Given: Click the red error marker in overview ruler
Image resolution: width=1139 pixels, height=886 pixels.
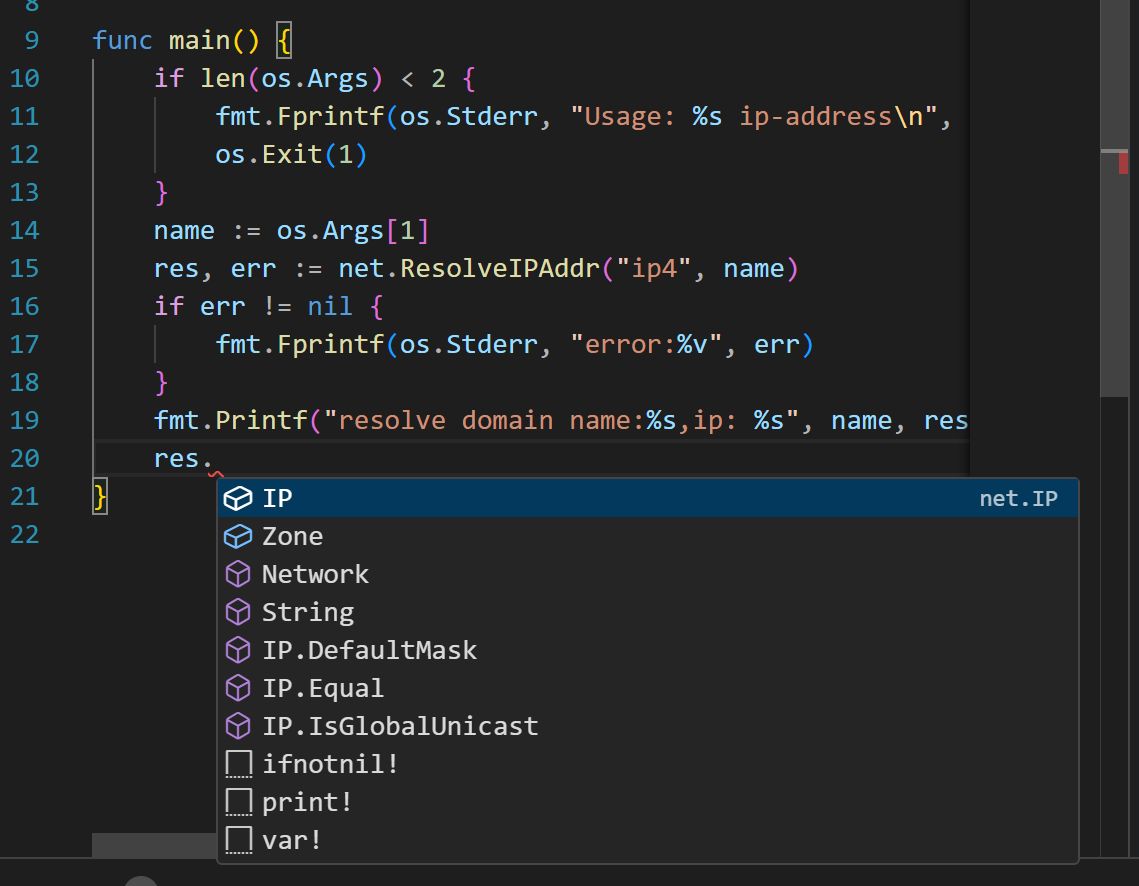Looking at the screenshot, I should (x=1123, y=161).
